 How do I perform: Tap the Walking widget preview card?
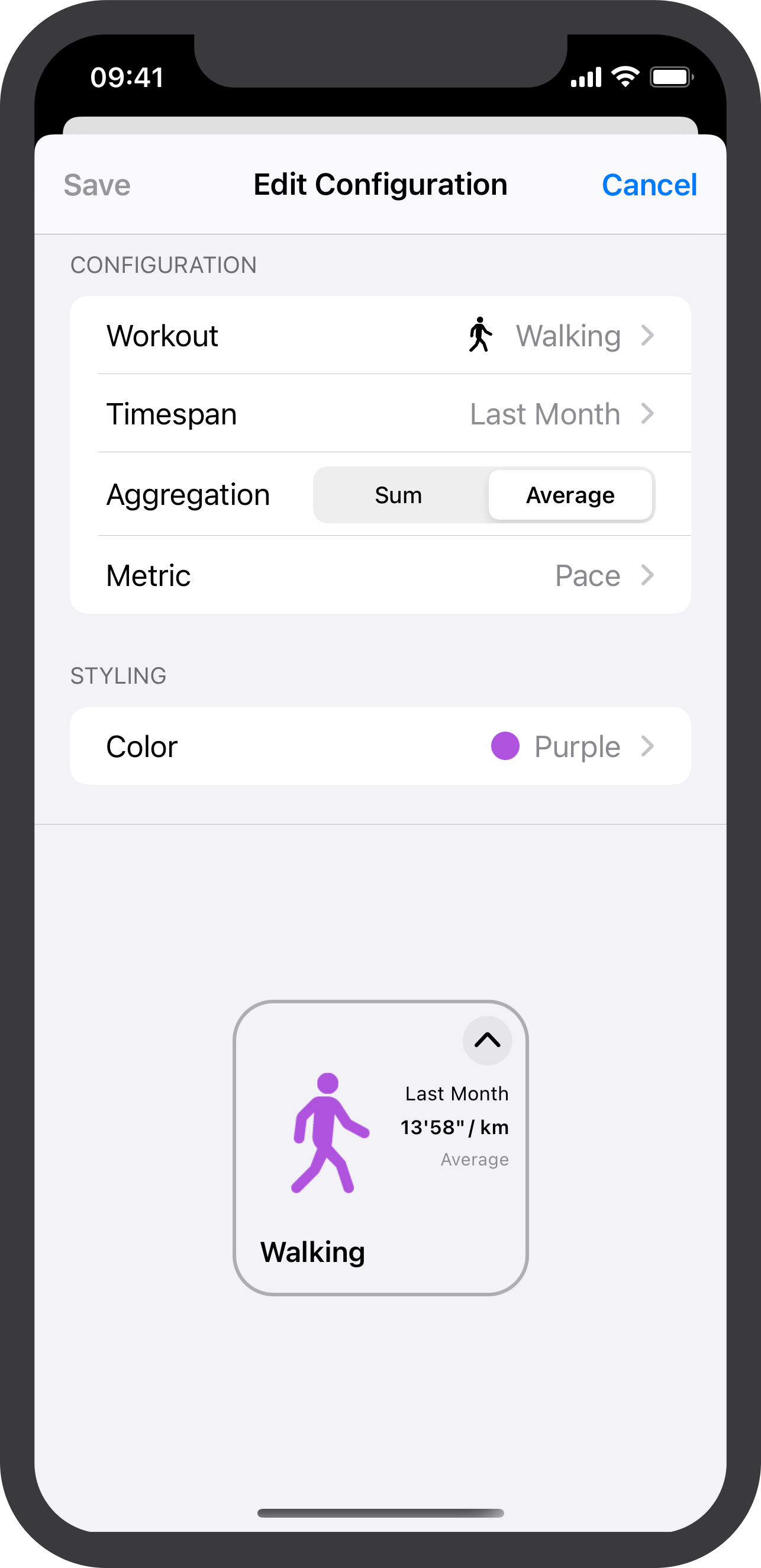pyautogui.click(x=380, y=1148)
